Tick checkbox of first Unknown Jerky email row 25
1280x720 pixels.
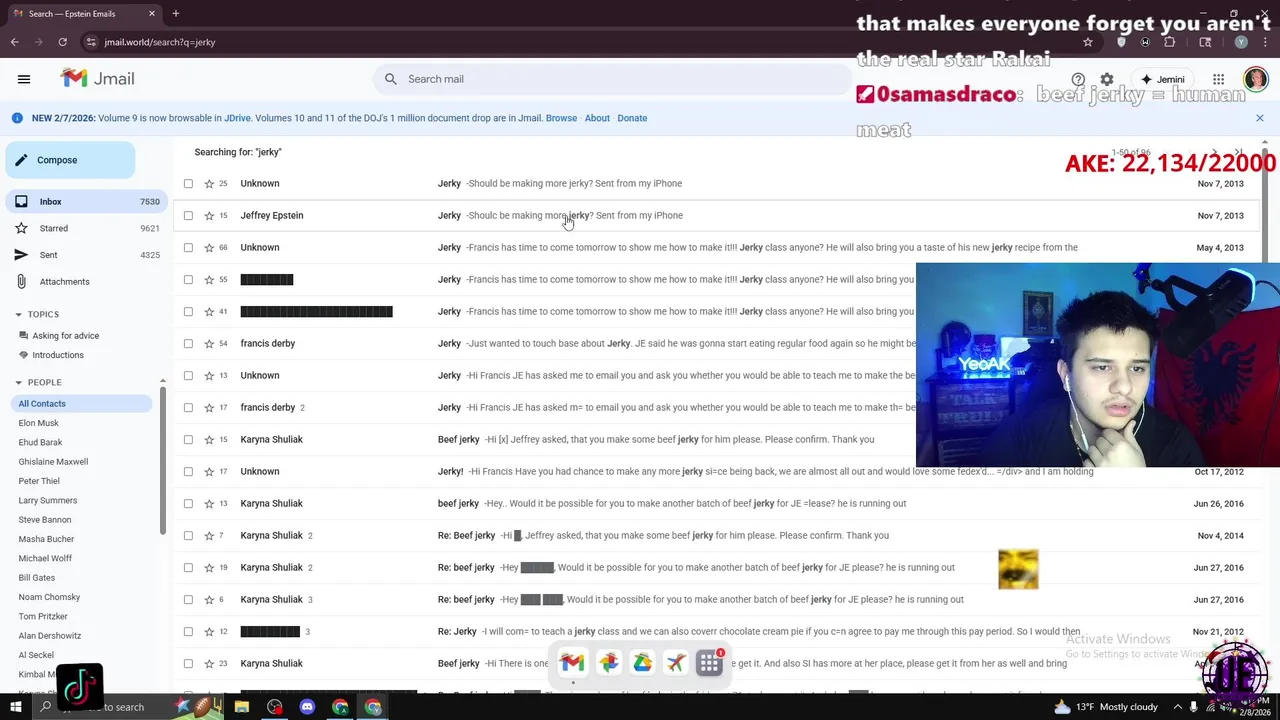click(188, 183)
